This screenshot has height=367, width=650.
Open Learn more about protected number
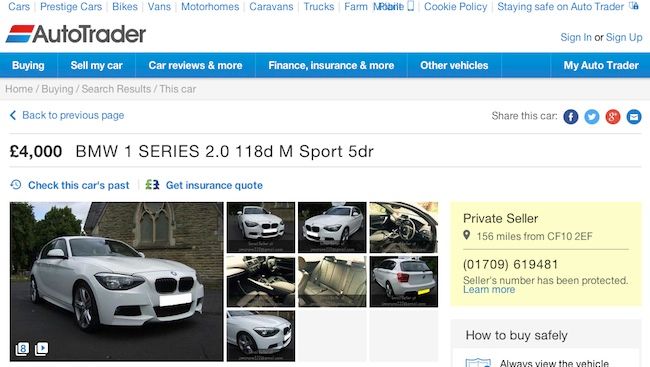pos(489,290)
